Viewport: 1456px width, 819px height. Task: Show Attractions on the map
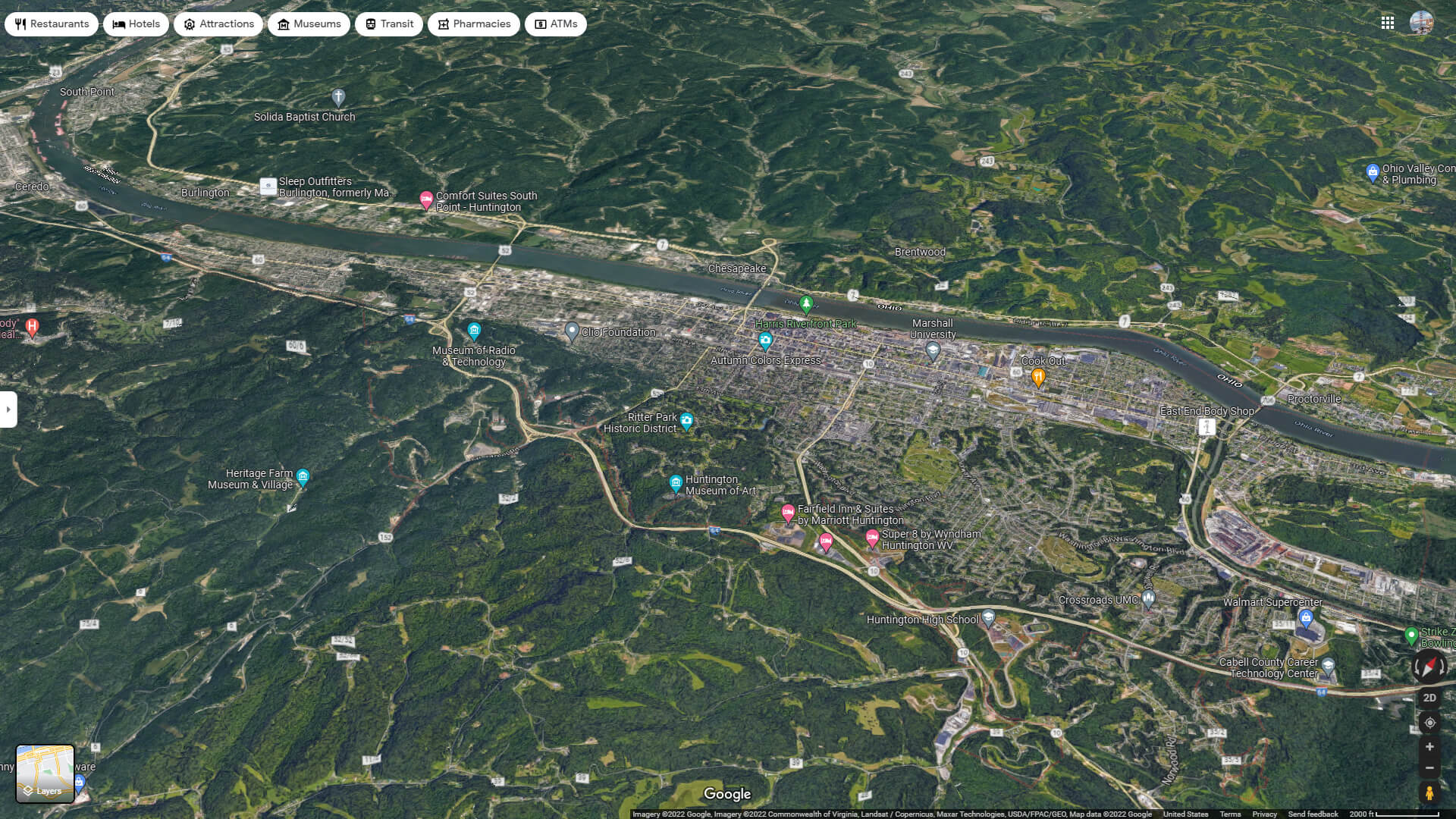click(218, 24)
